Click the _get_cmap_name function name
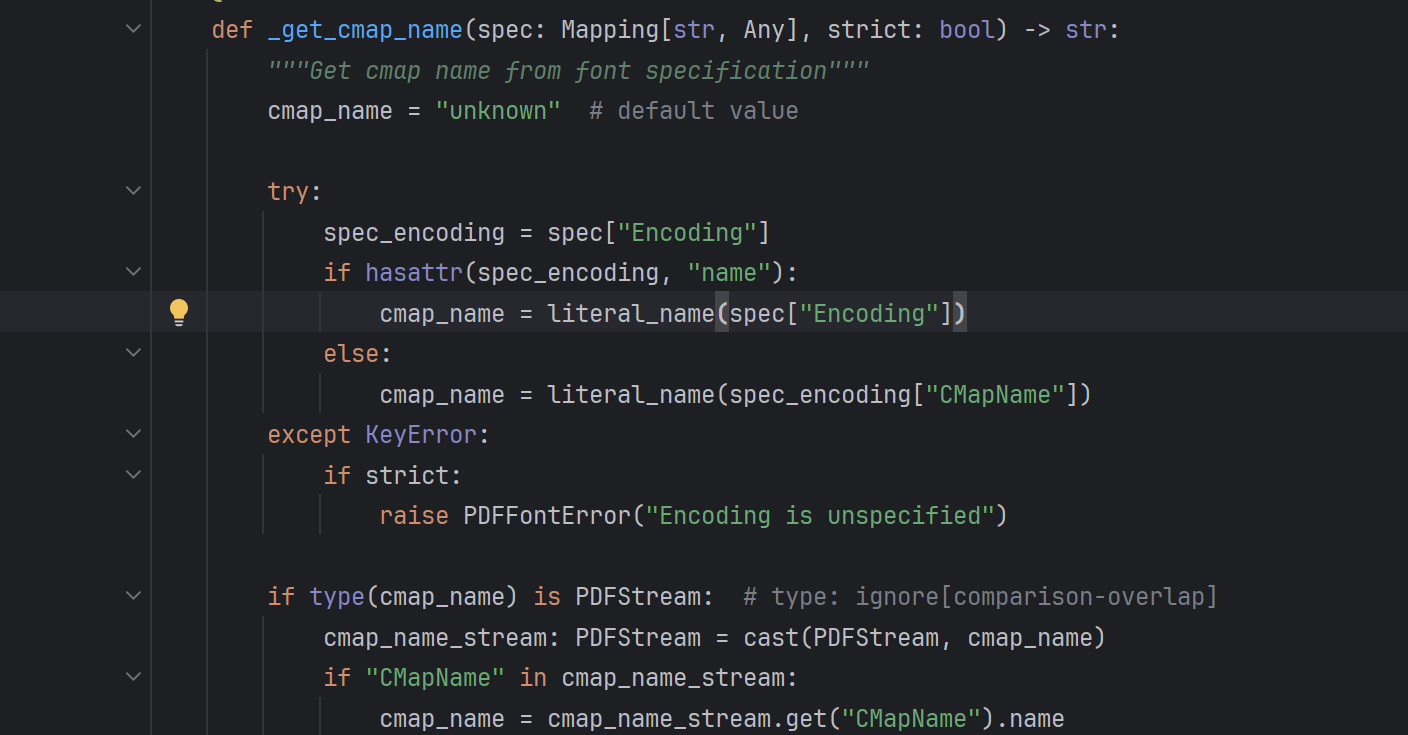Image resolution: width=1408 pixels, height=735 pixels. coord(365,30)
